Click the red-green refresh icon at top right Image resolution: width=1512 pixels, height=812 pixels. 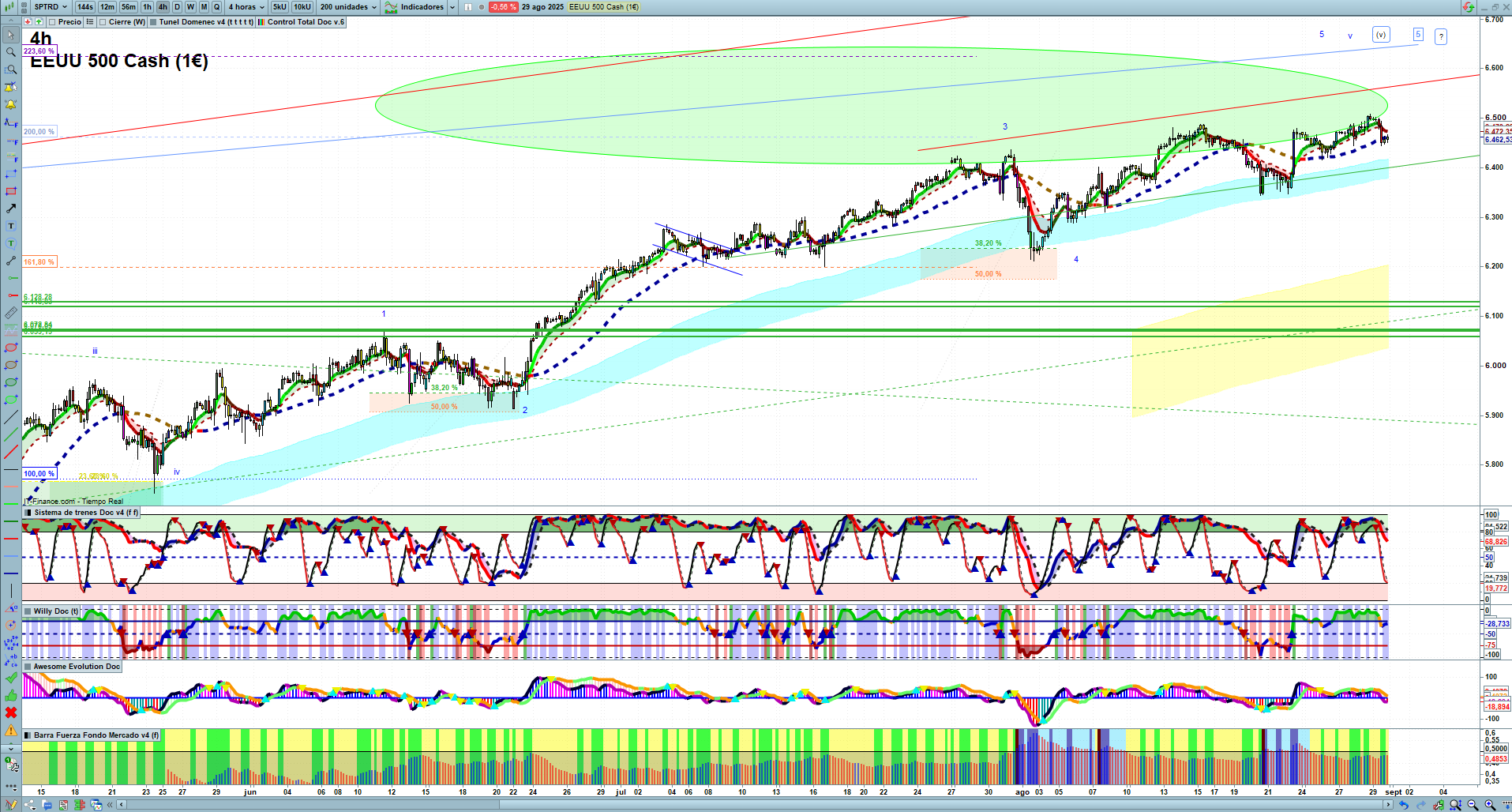(1468, 7)
